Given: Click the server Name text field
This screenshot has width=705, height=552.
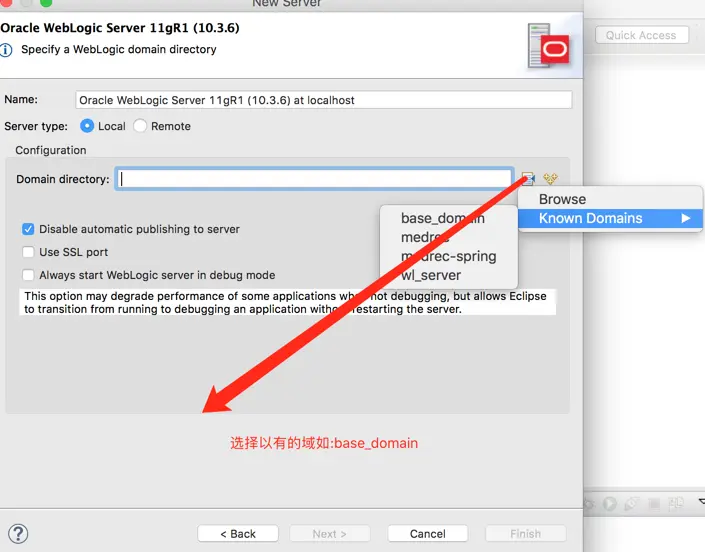Looking at the screenshot, I should (324, 100).
